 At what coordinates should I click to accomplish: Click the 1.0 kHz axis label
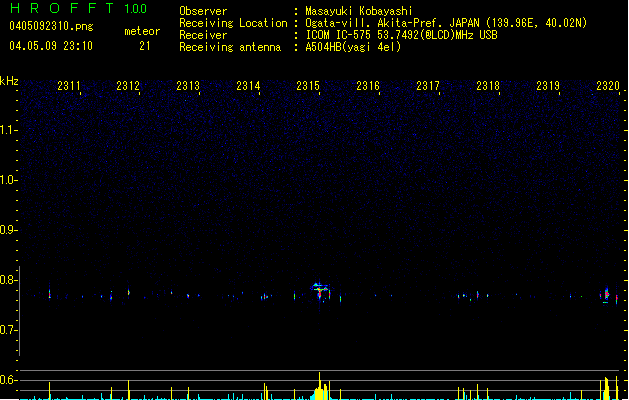click(x=8, y=180)
